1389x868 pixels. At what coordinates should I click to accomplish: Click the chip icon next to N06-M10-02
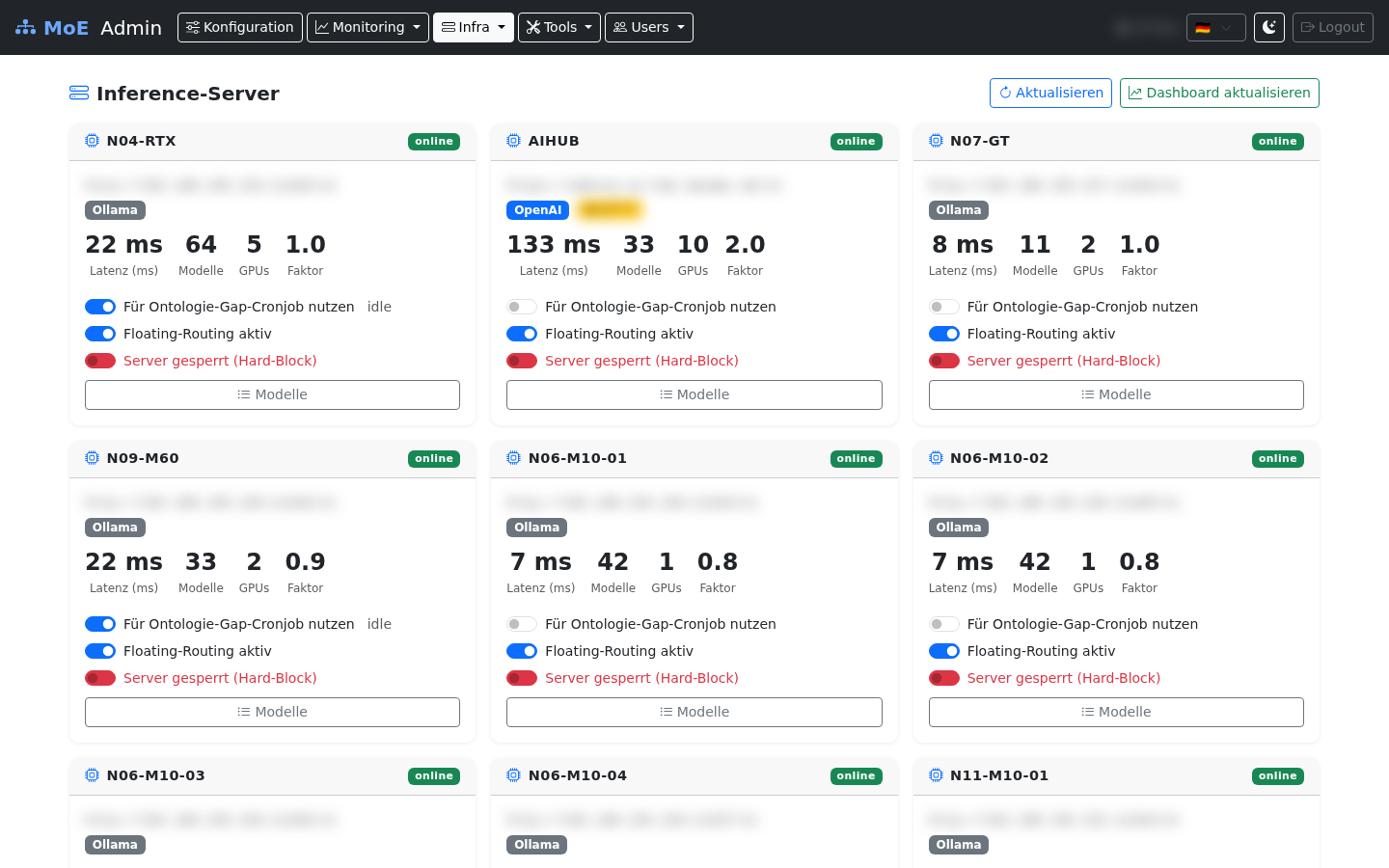click(x=936, y=458)
